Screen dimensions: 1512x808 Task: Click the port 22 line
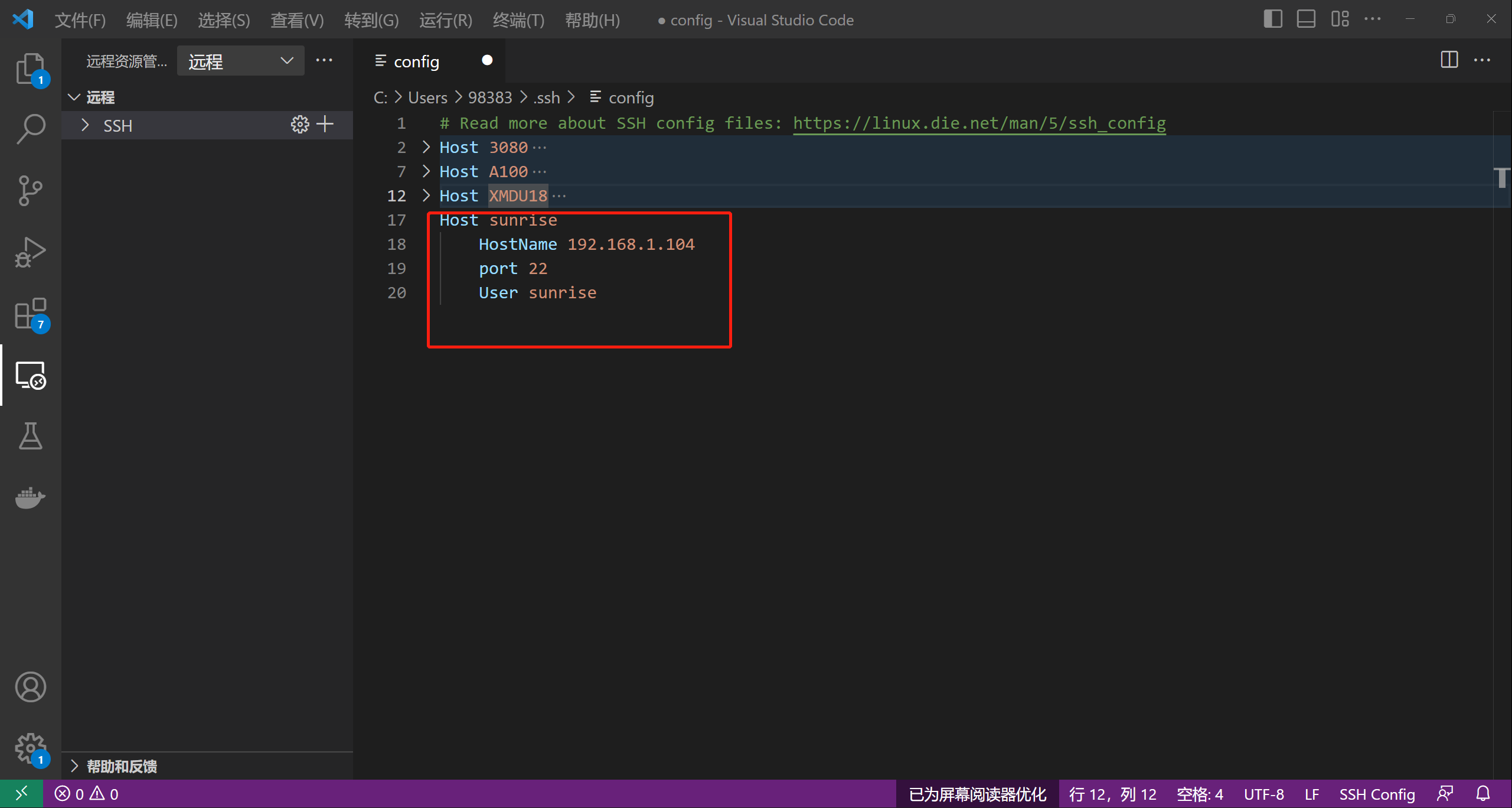click(513, 268)
